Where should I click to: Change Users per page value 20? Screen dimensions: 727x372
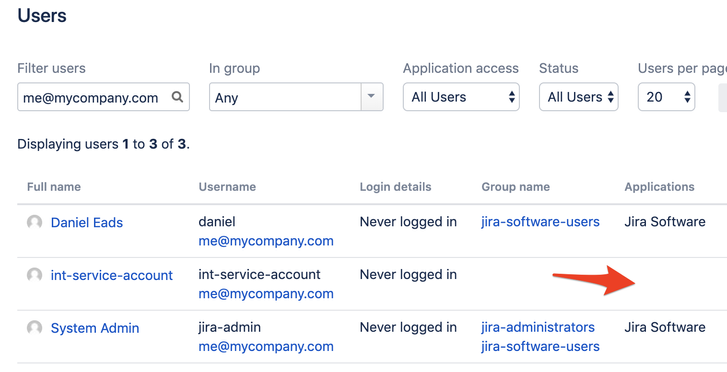click(666, 97)
